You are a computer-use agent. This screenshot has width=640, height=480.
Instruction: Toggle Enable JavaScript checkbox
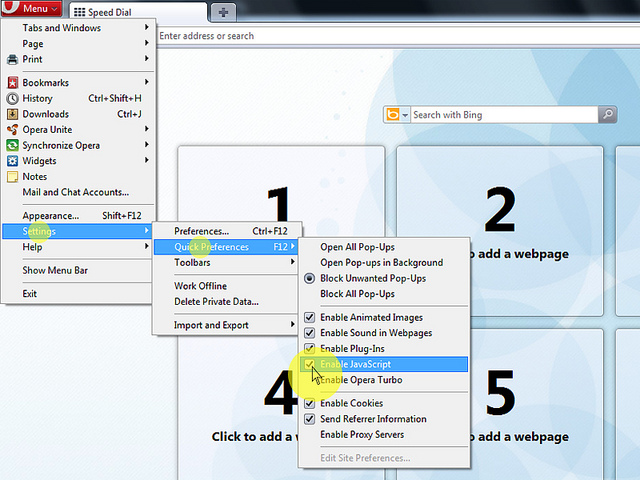310,364
